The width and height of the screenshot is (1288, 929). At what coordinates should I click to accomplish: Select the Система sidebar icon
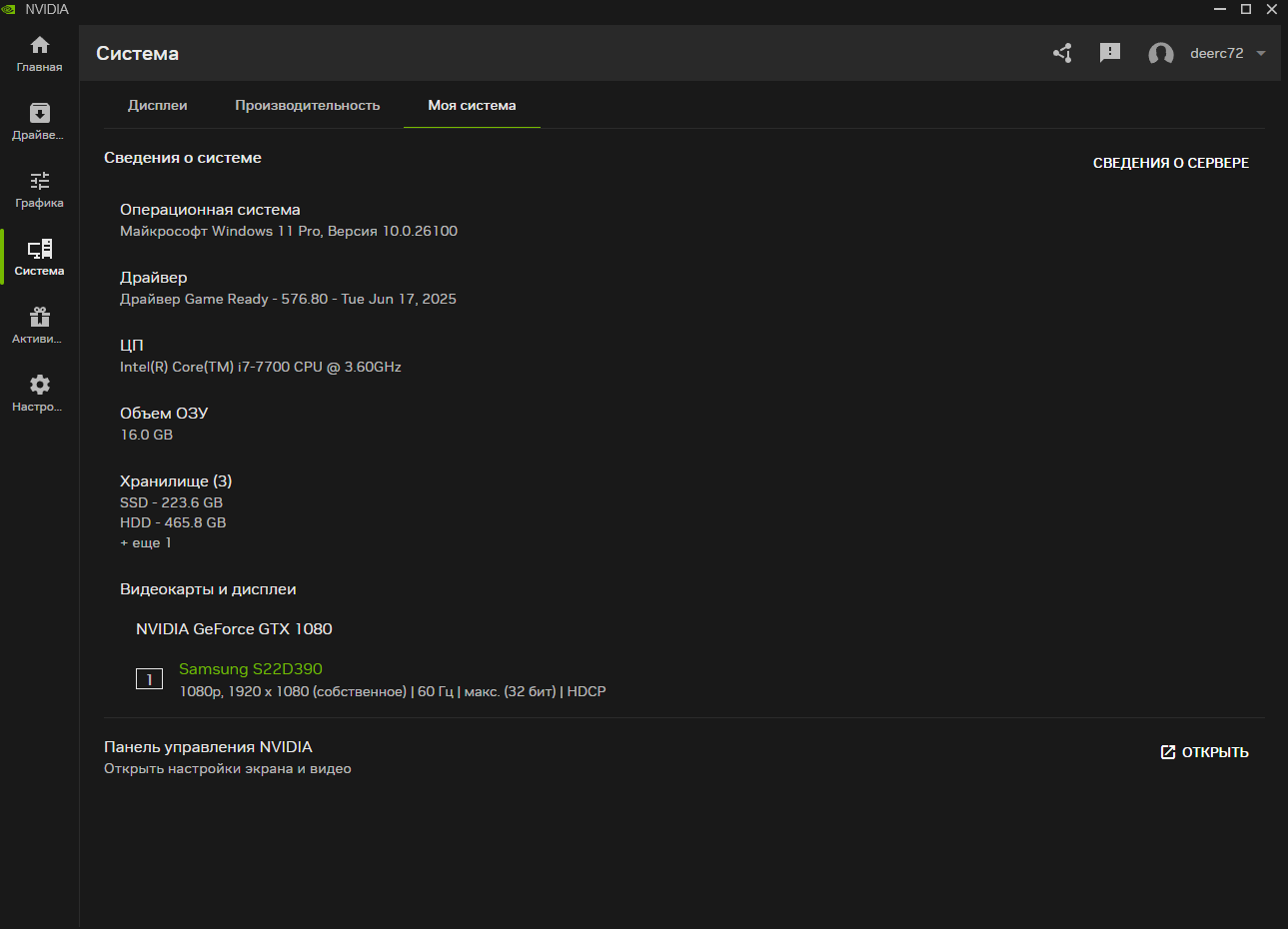pyautogui.click(x=39, y=249)
